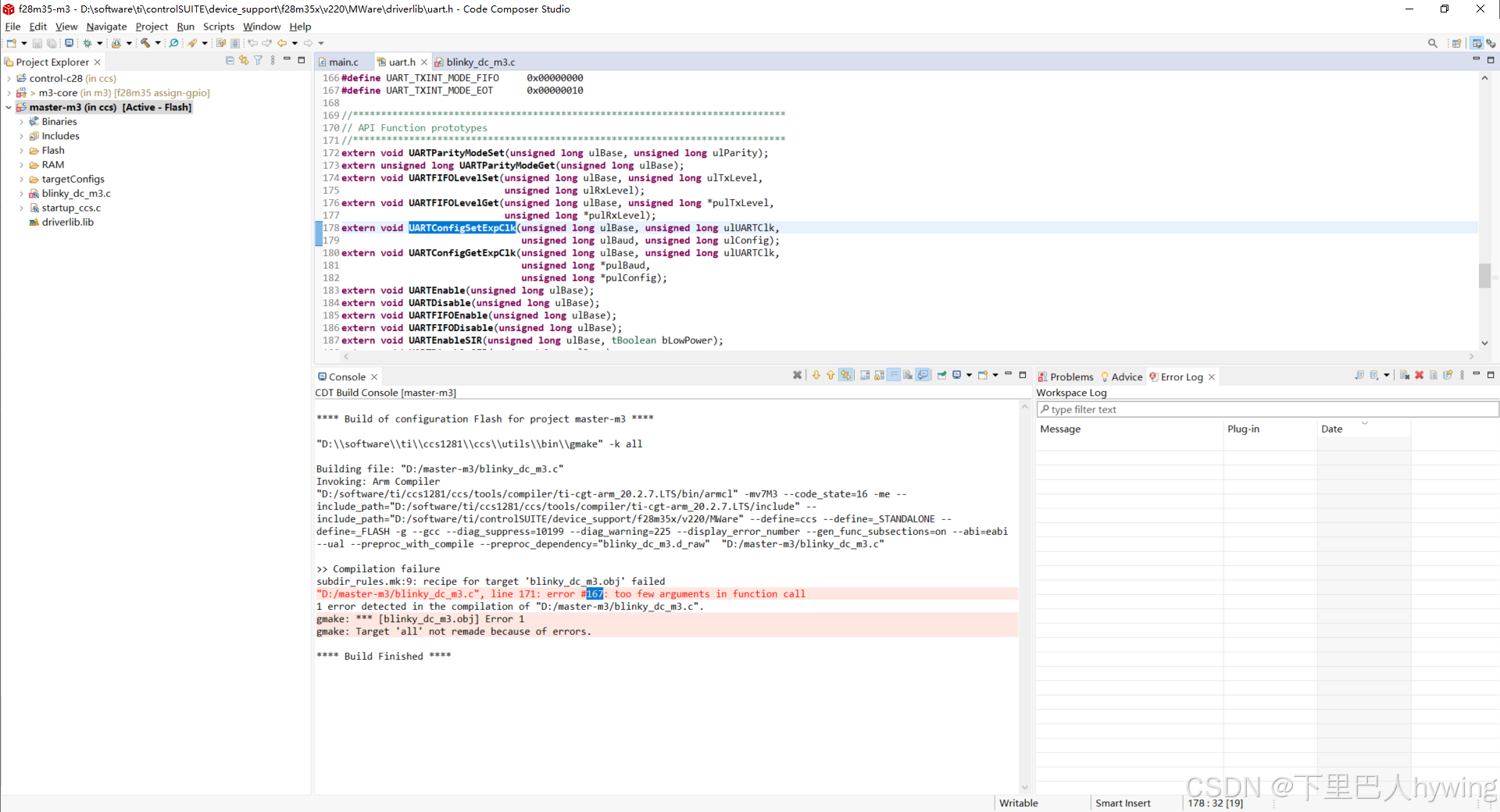Click the Back navigation yellow arrow

coord(282,43)
